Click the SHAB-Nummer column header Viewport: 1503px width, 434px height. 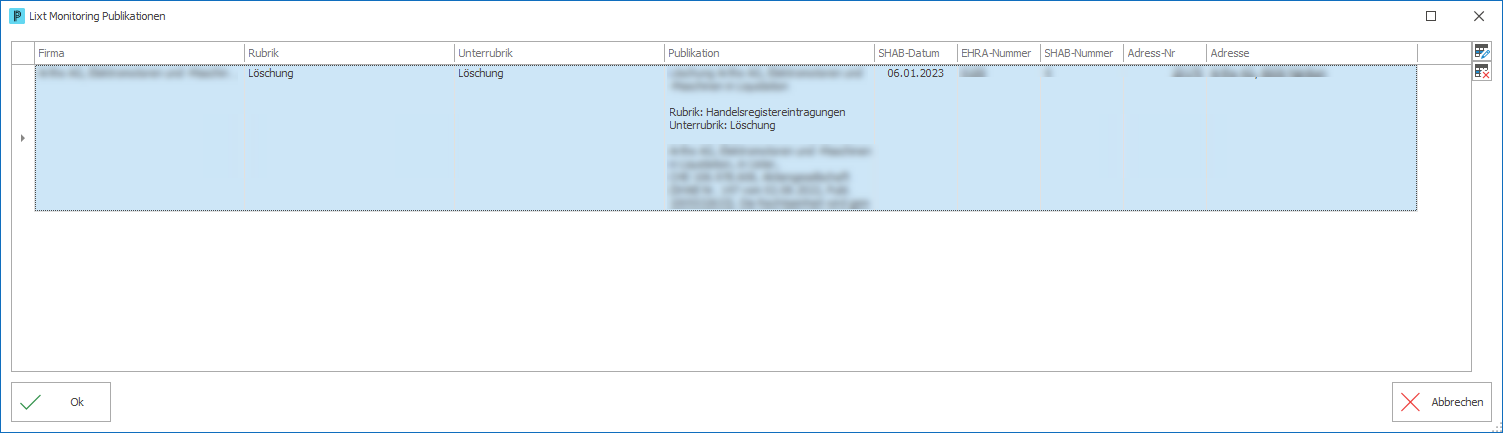(x=1081, y=53)
